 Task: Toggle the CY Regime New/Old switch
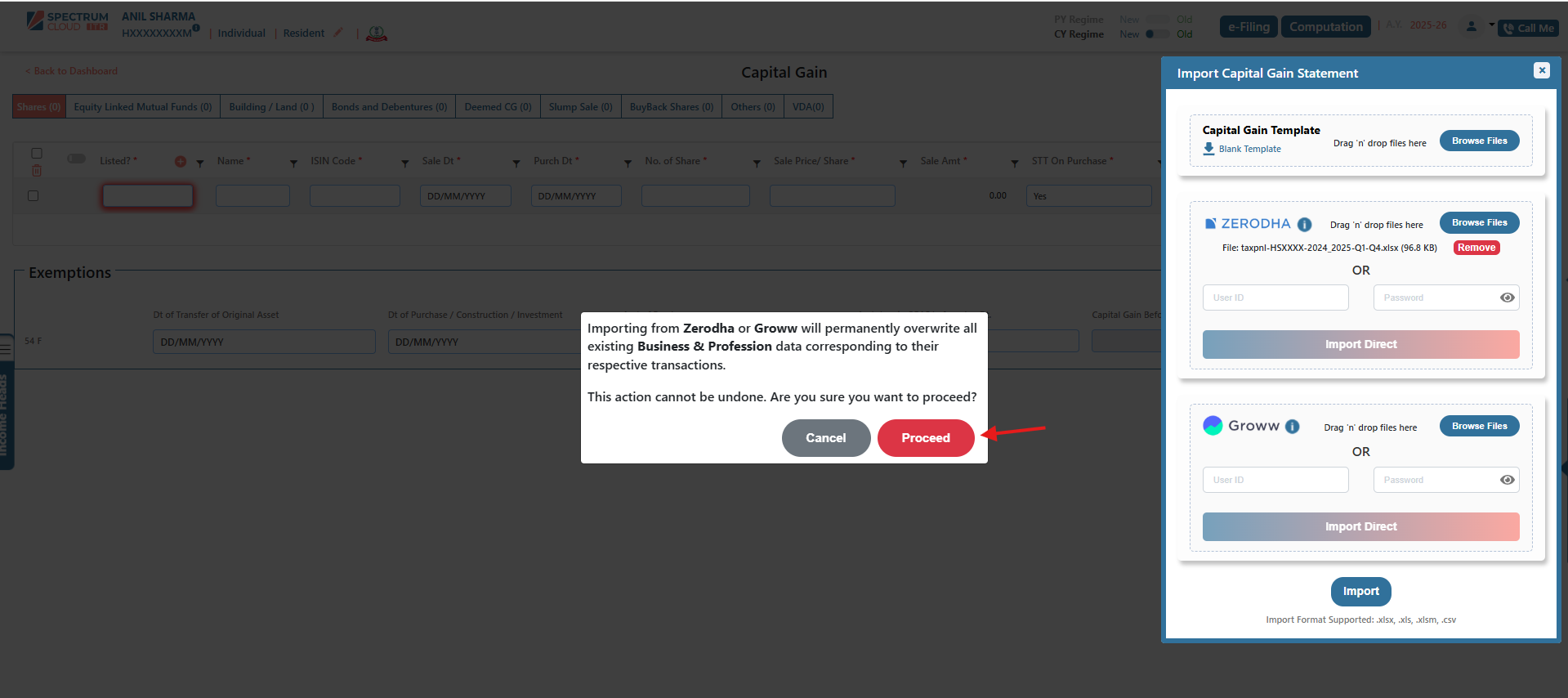(1156, 34)
